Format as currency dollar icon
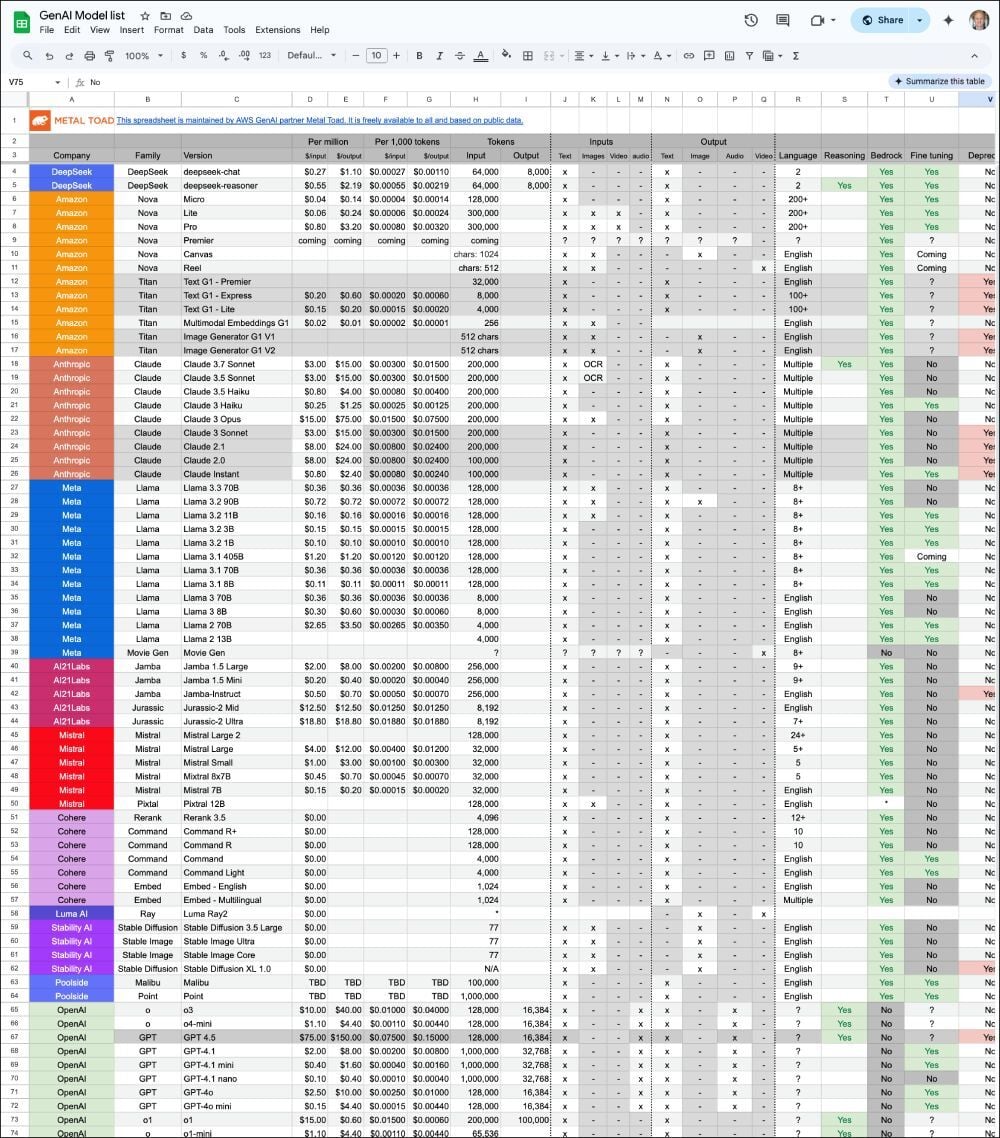 click(x=184, y=56)
